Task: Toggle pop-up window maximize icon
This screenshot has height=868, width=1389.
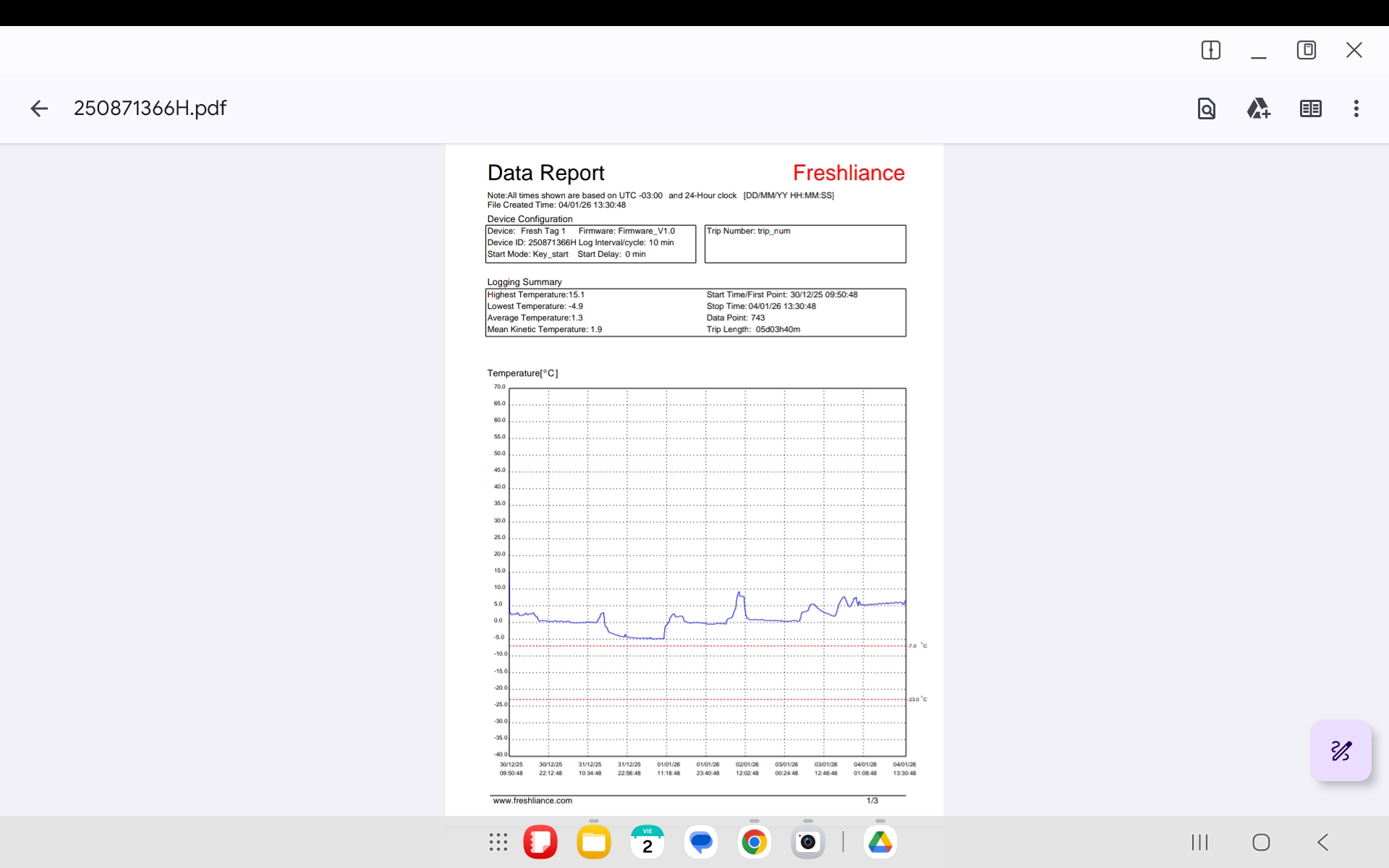Action: point(1306,50)
